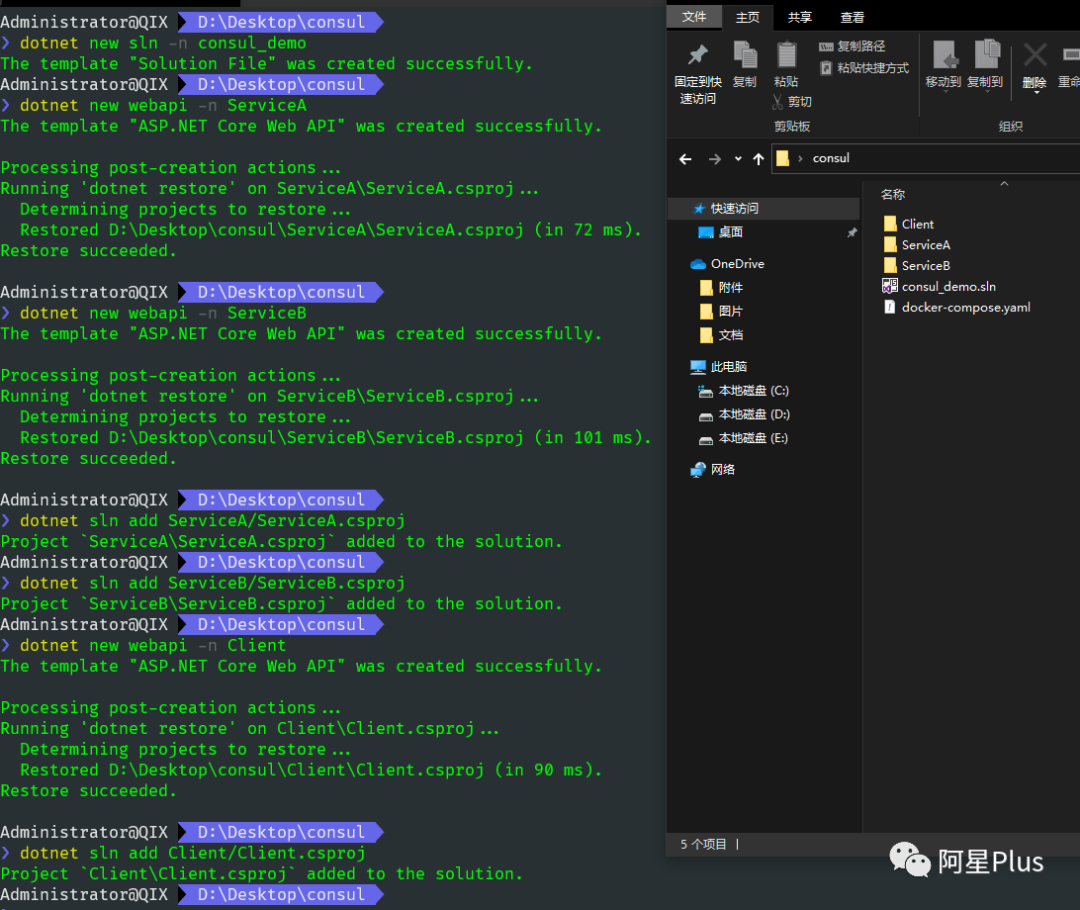
Task: Click the Up one level arrow
Action: click(x=758, y=159)
